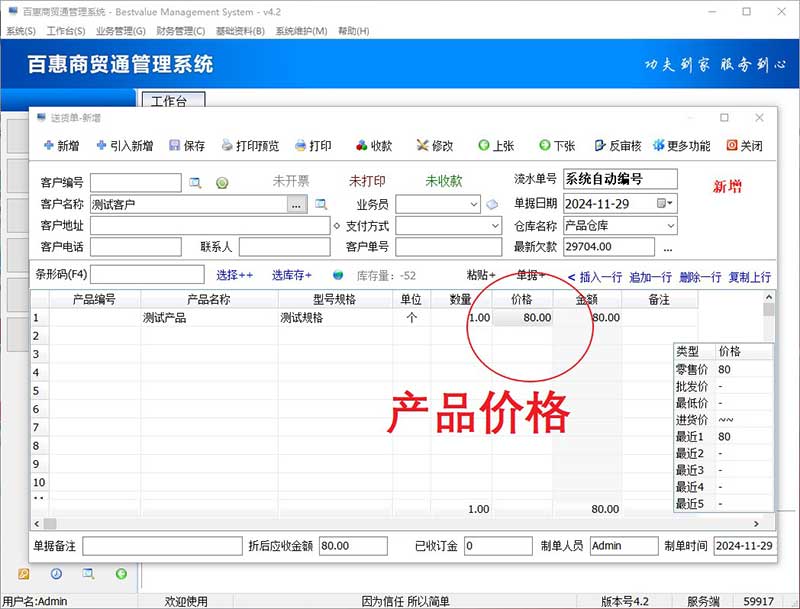This screenshot has height=609, width=800.
Task: Click the lookup icon beside 客户名称
Action: pos(321,205)
